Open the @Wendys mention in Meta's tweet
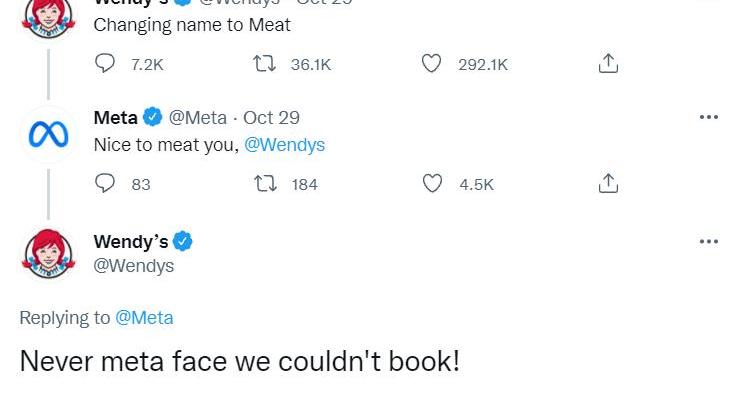 point(284,144)
